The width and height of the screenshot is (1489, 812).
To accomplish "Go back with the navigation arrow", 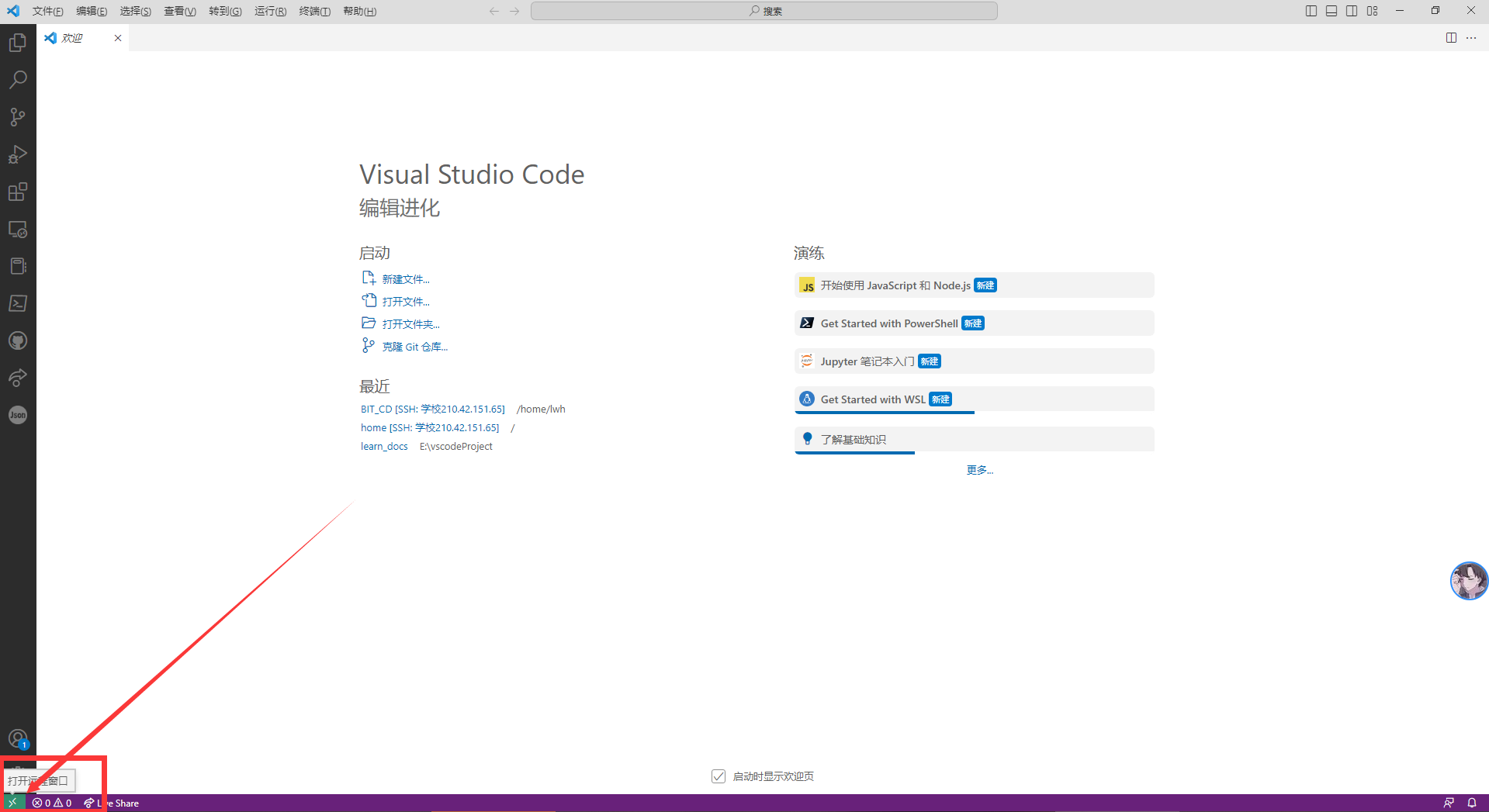I will tap(494, 11).
